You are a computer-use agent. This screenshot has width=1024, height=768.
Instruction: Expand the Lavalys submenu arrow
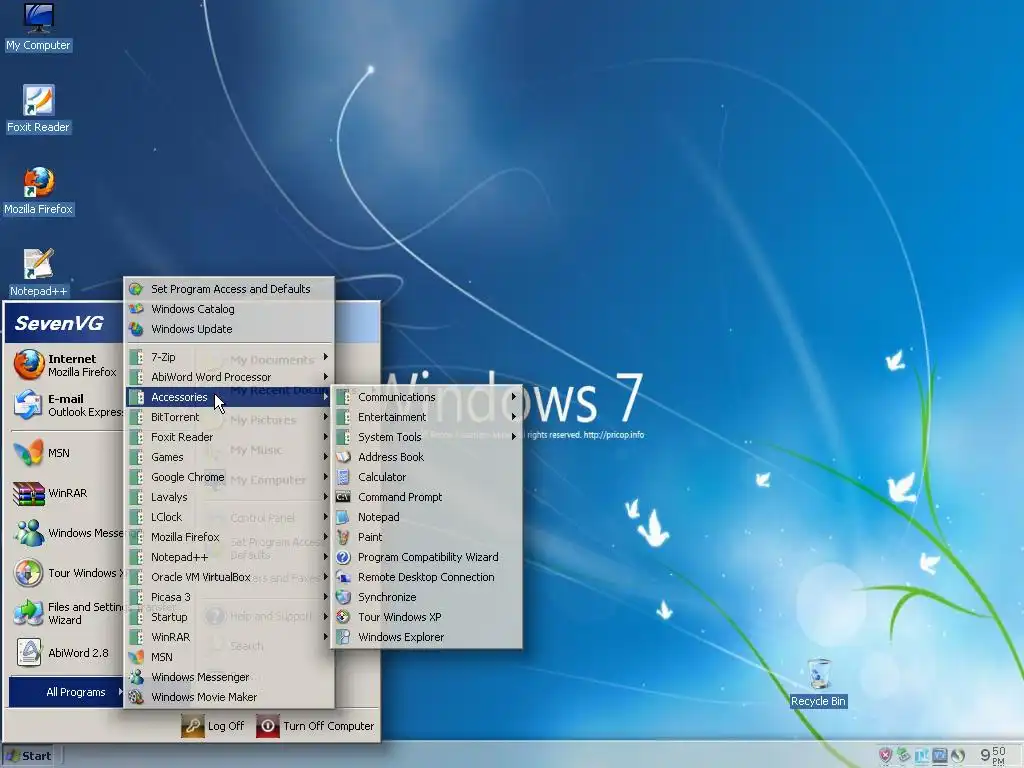point(325,497)
